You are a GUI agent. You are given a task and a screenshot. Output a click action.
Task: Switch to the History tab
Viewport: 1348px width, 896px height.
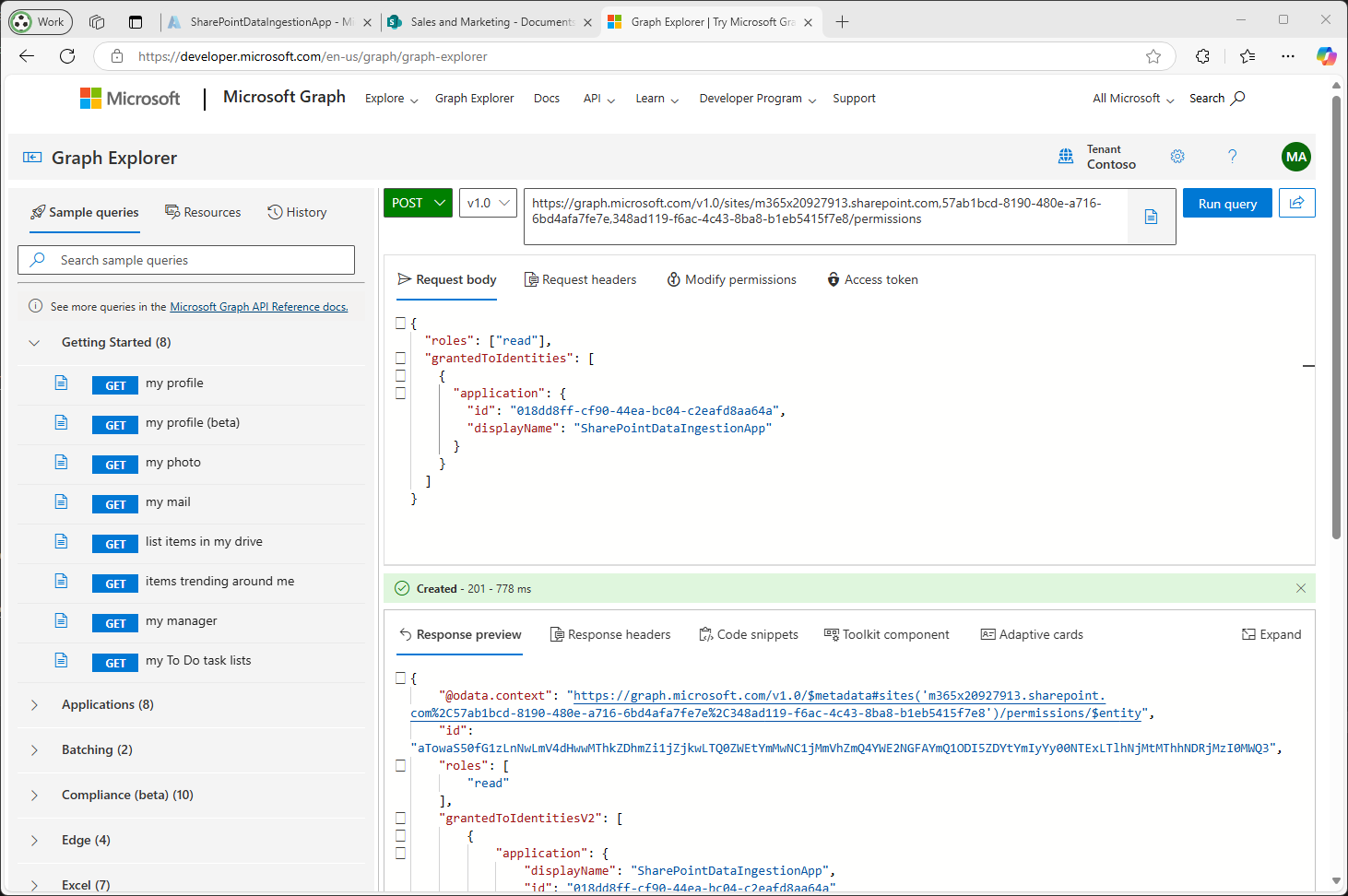click(x=297, y=212)
